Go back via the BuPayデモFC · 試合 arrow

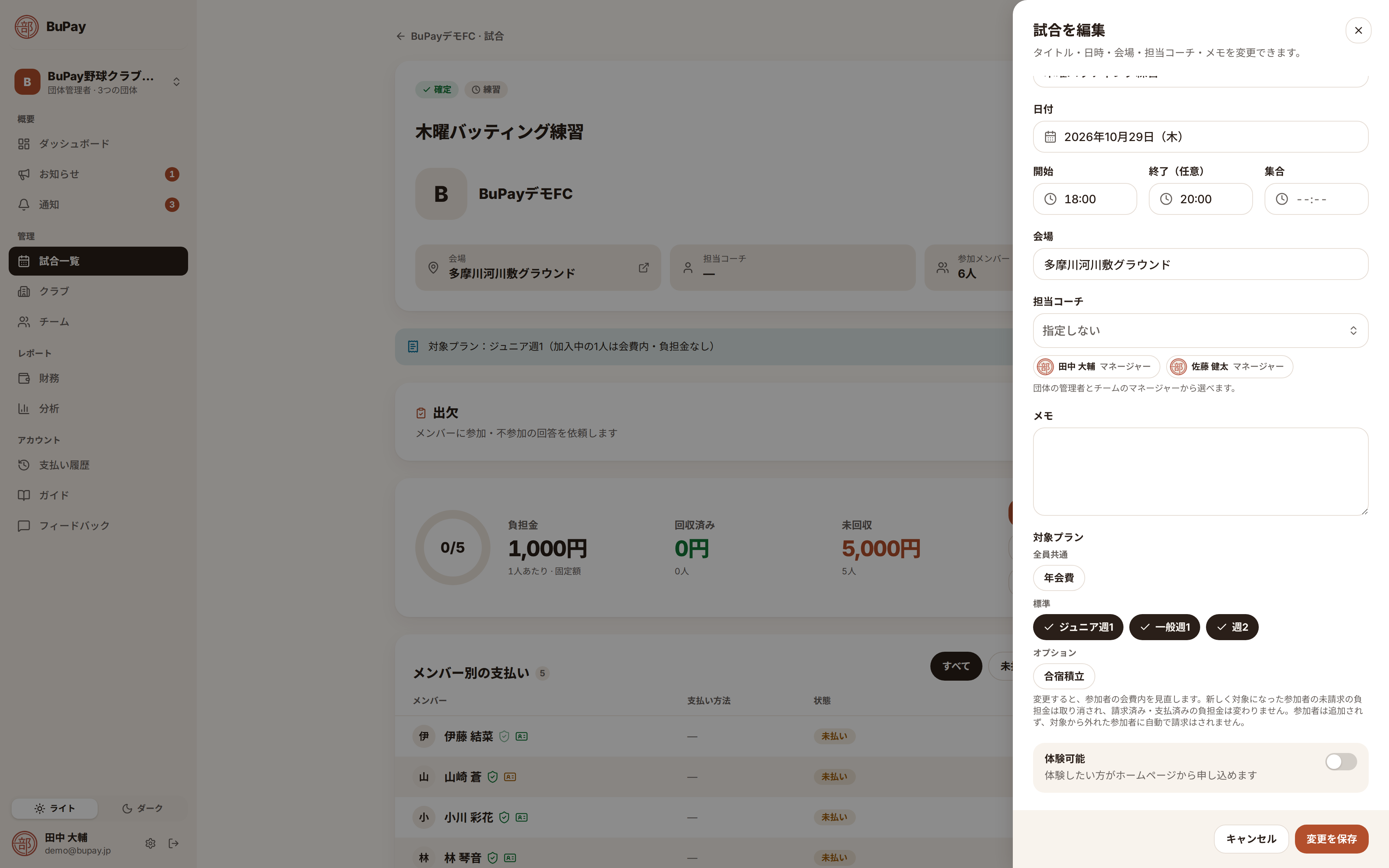tap(401, 36)
